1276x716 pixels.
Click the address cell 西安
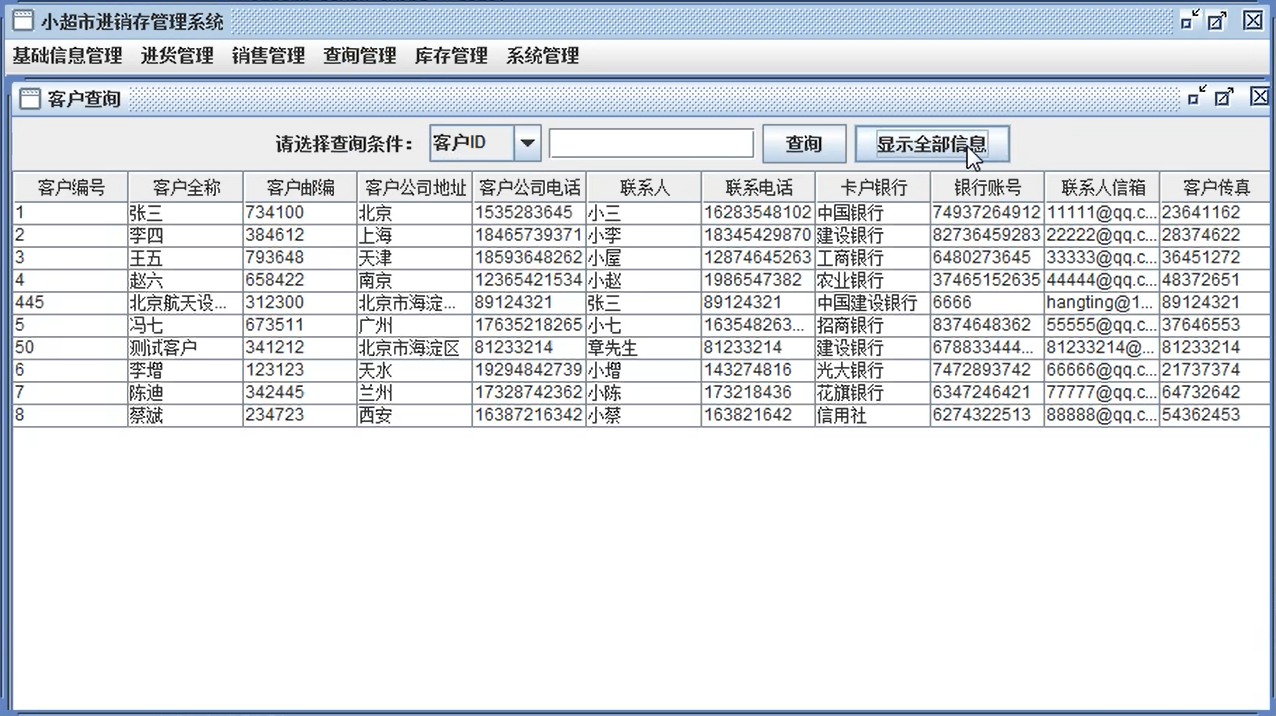point(414,415)
